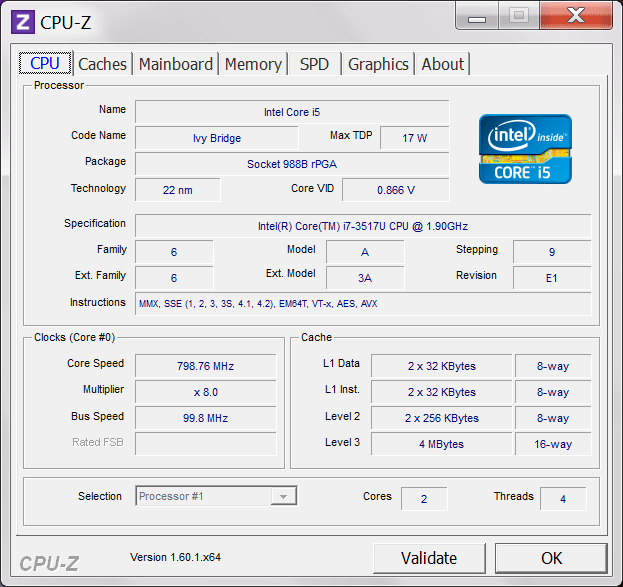Click the Level 2 associativity 8-way
The height and width of the screenshot is (587, 623).
pyautogui.click(x=553, y=418)
